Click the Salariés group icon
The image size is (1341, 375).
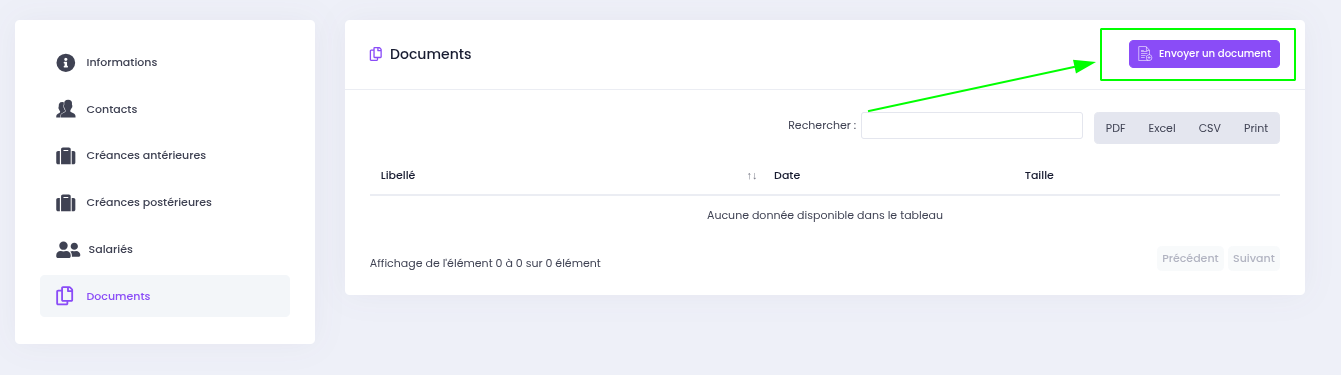click(68, 249)
